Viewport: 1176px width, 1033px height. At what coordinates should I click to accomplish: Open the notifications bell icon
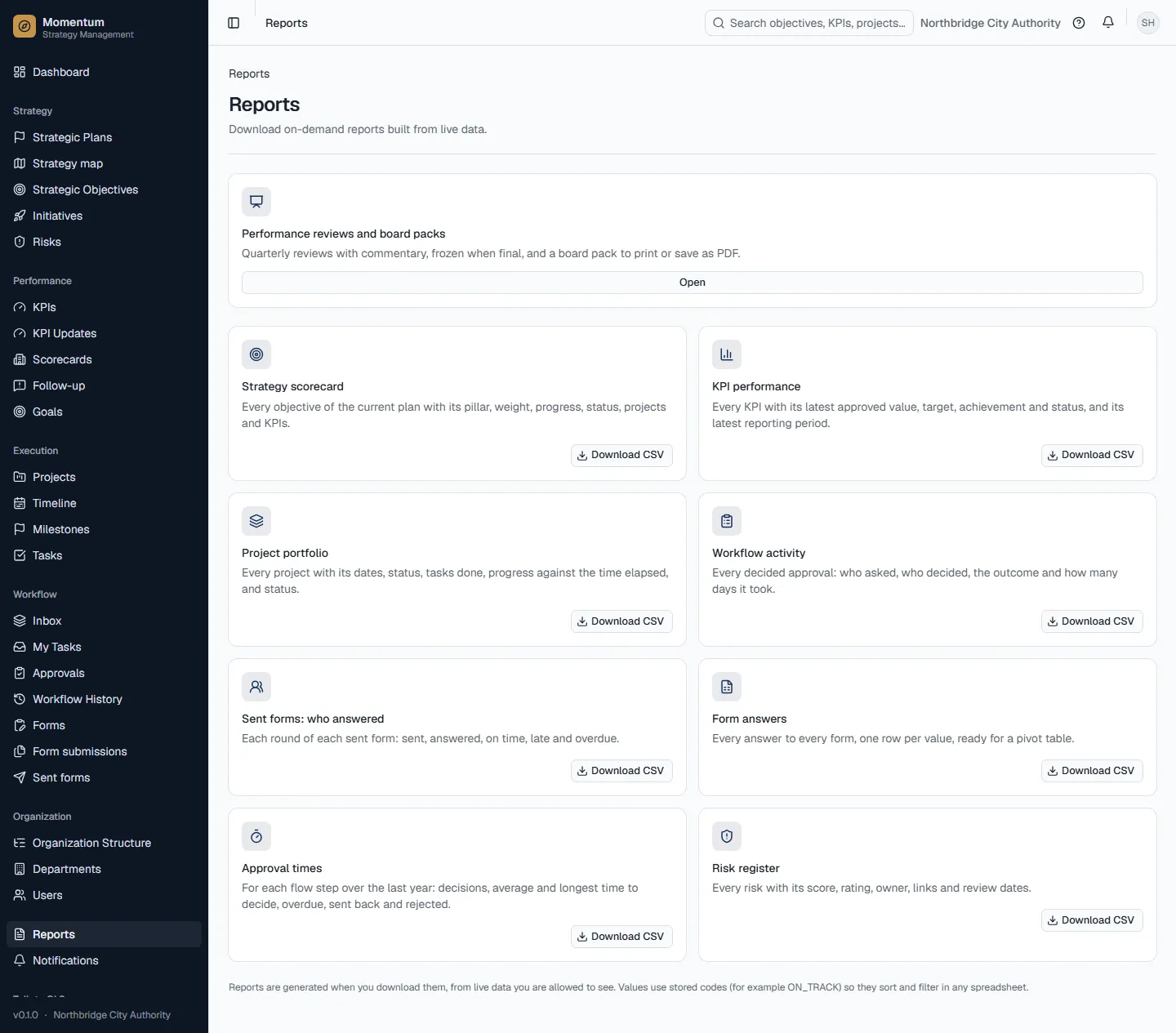tap(1108, 23)
